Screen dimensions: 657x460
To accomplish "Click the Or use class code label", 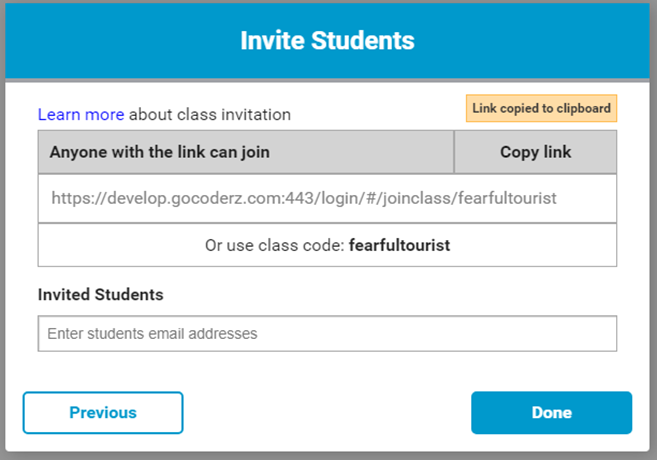I will pos(275,245).
